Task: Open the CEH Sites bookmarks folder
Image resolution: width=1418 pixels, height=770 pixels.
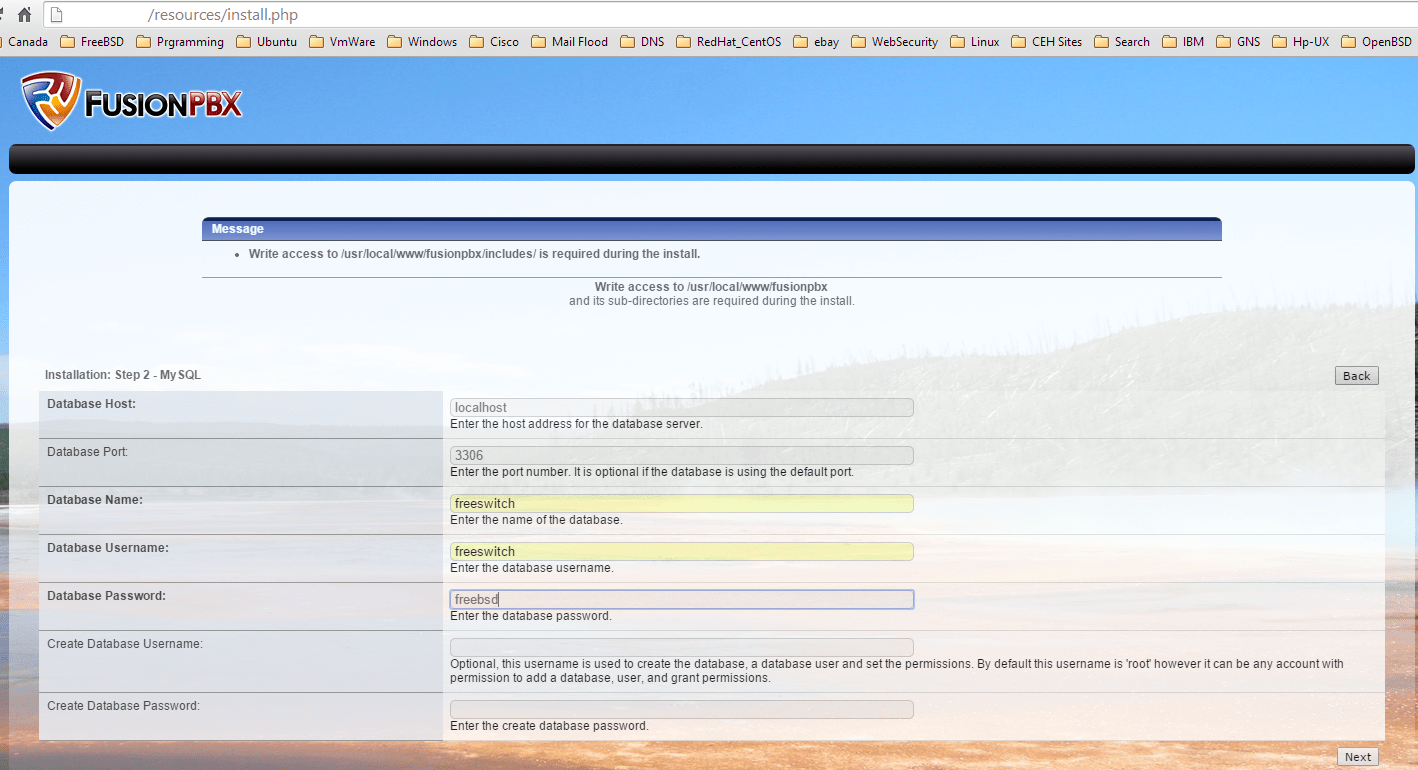Action: [x=1046, y=41]
